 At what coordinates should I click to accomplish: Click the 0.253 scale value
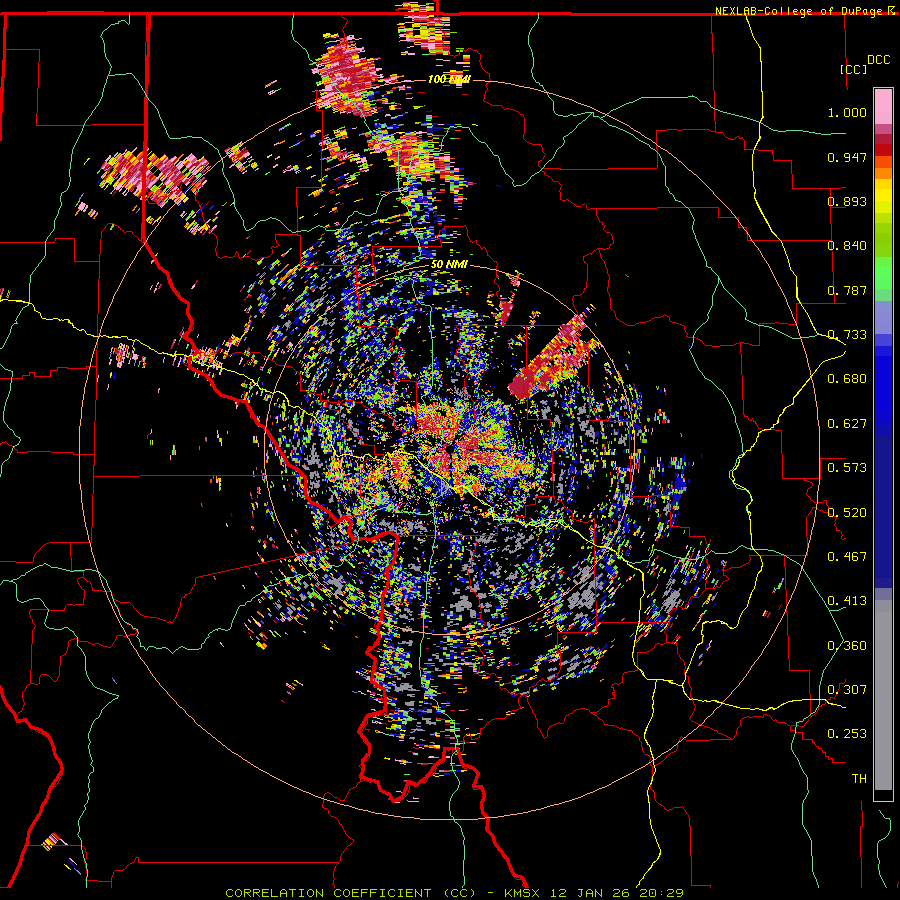pyautogui.click(x=847, y=734)
